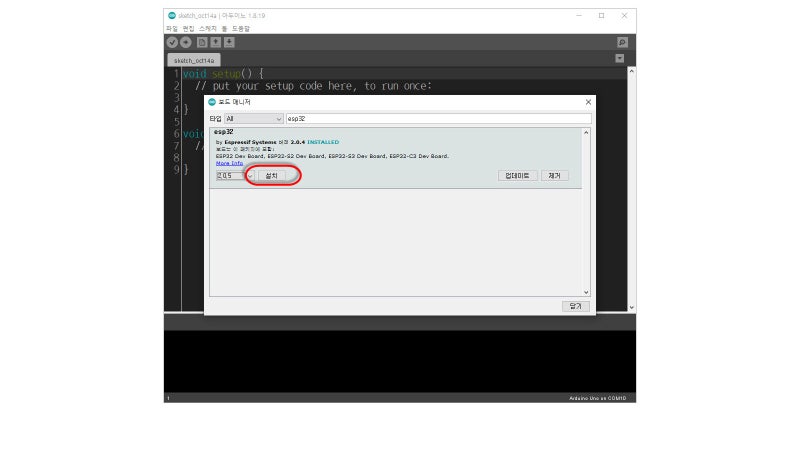Click the "INSTALLED" status text
Screen dimensions: 800x450
point(323,142)
